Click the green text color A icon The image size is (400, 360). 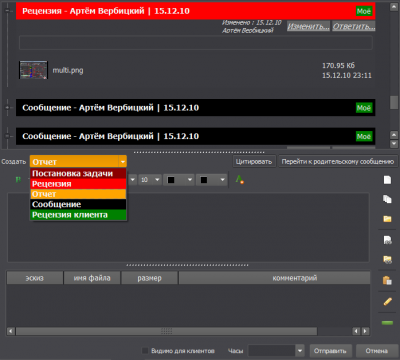[239, 180]
